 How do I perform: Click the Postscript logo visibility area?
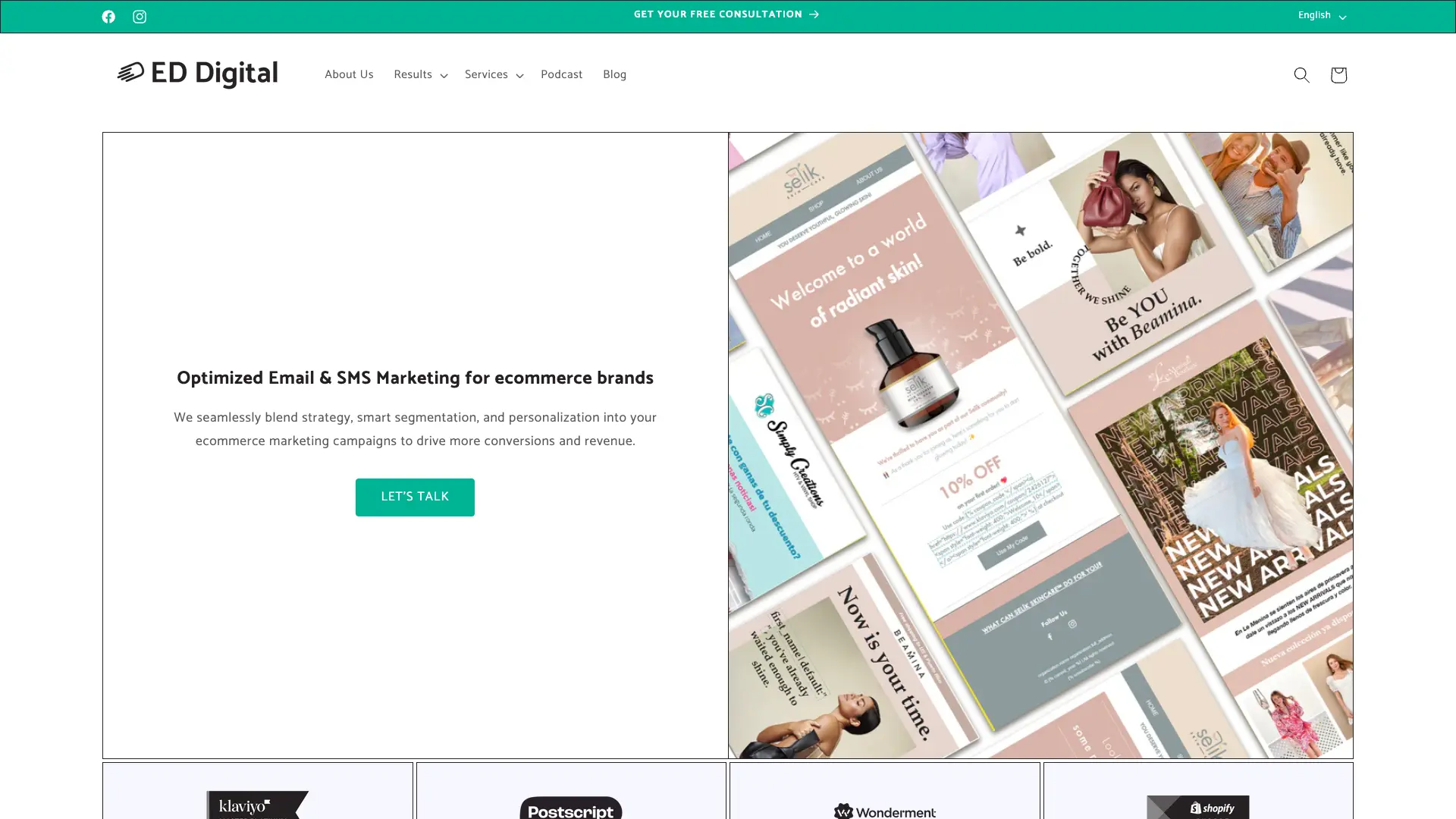tap(570, 806)
